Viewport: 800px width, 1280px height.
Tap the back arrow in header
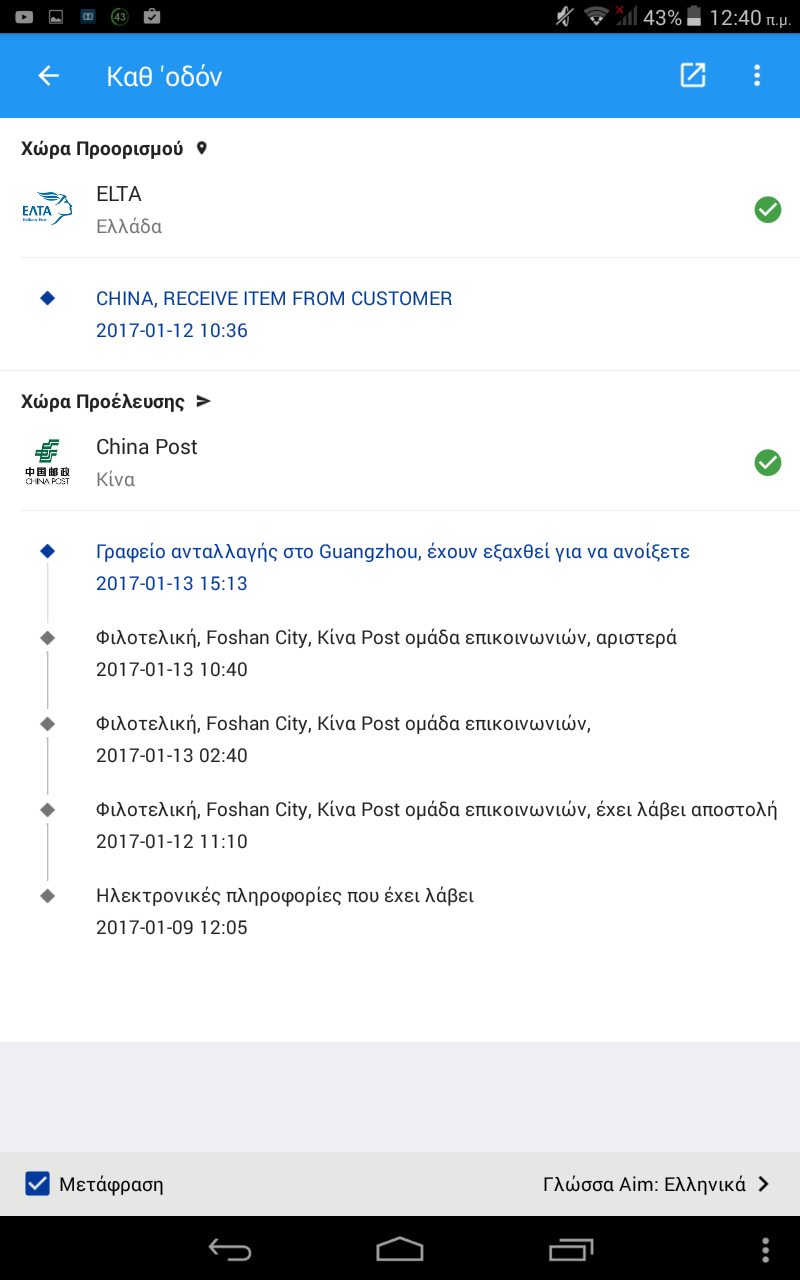coord(48,76)
